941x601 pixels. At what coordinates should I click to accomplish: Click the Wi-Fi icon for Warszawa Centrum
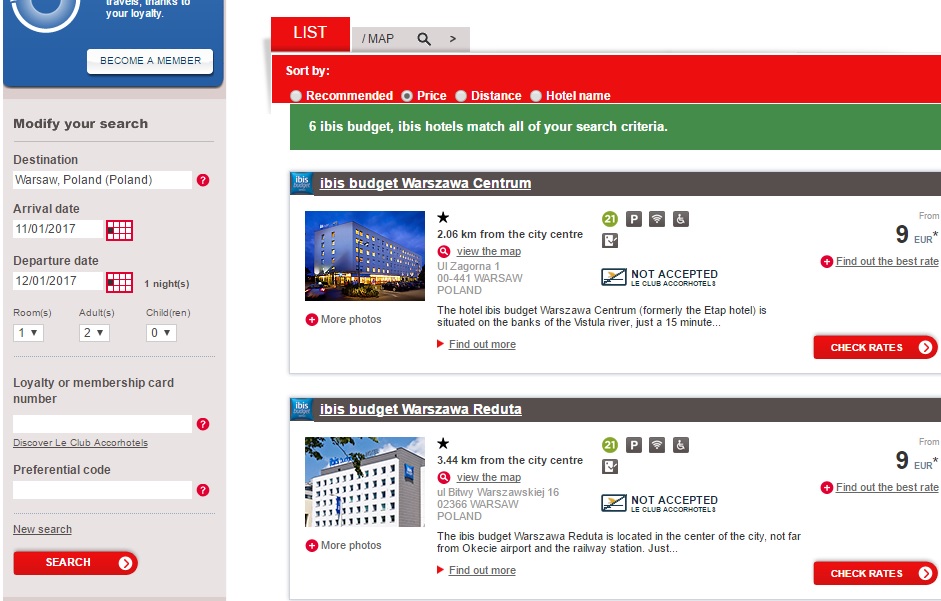pyautogui.click(x=657, y=219)
